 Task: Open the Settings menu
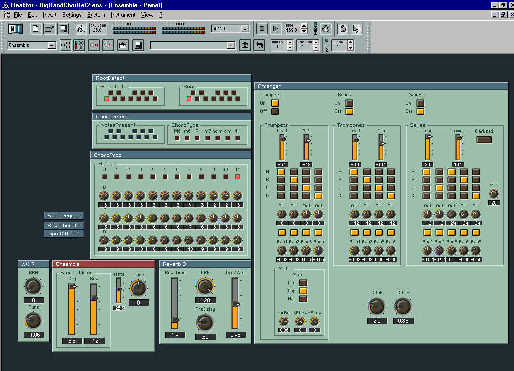(x=72, y=15)
